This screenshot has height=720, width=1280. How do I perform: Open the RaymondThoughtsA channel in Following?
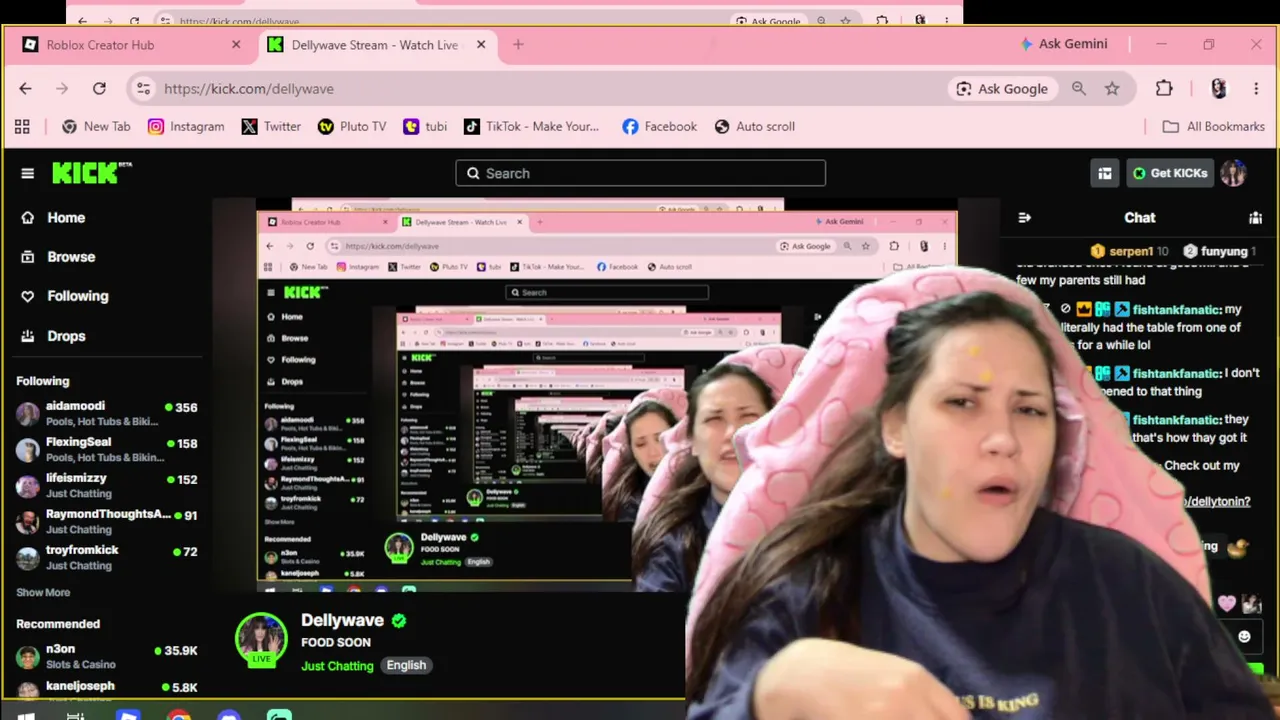tap(107, 521)
